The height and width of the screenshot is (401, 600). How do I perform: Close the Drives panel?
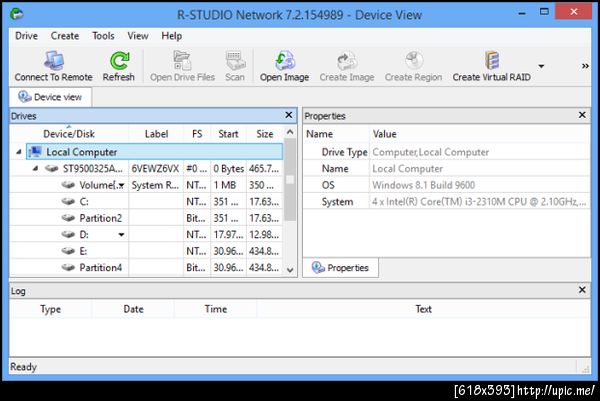pos(289,115)
